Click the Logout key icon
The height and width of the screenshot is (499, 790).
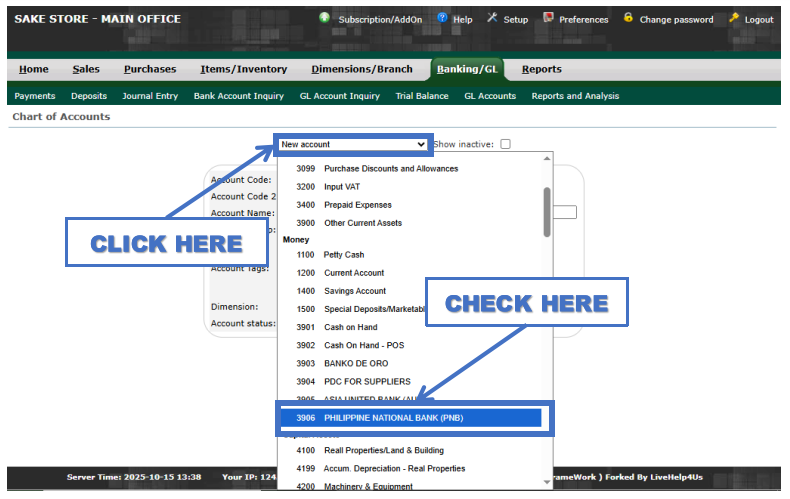coord(734,18)
